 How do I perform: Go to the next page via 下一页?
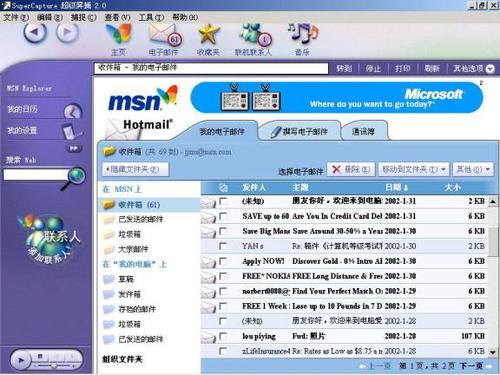click(x=472, y=366)
